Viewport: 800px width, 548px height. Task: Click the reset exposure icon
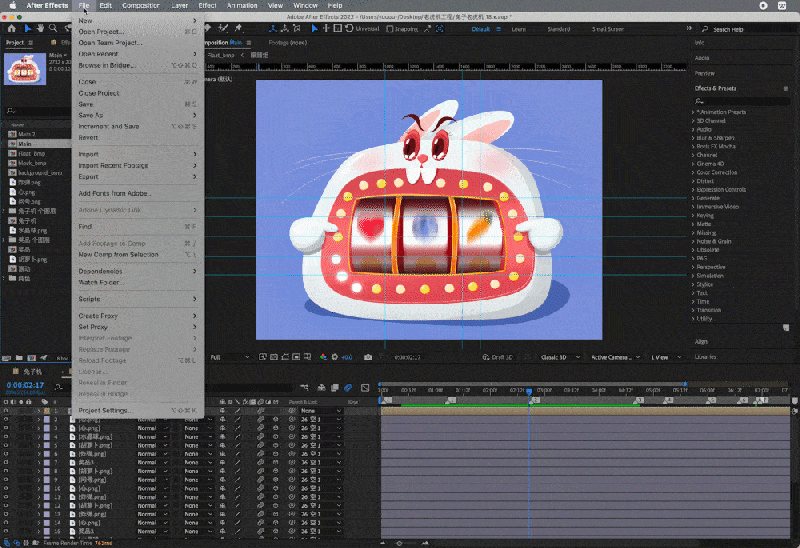click(x=335, y=357)
